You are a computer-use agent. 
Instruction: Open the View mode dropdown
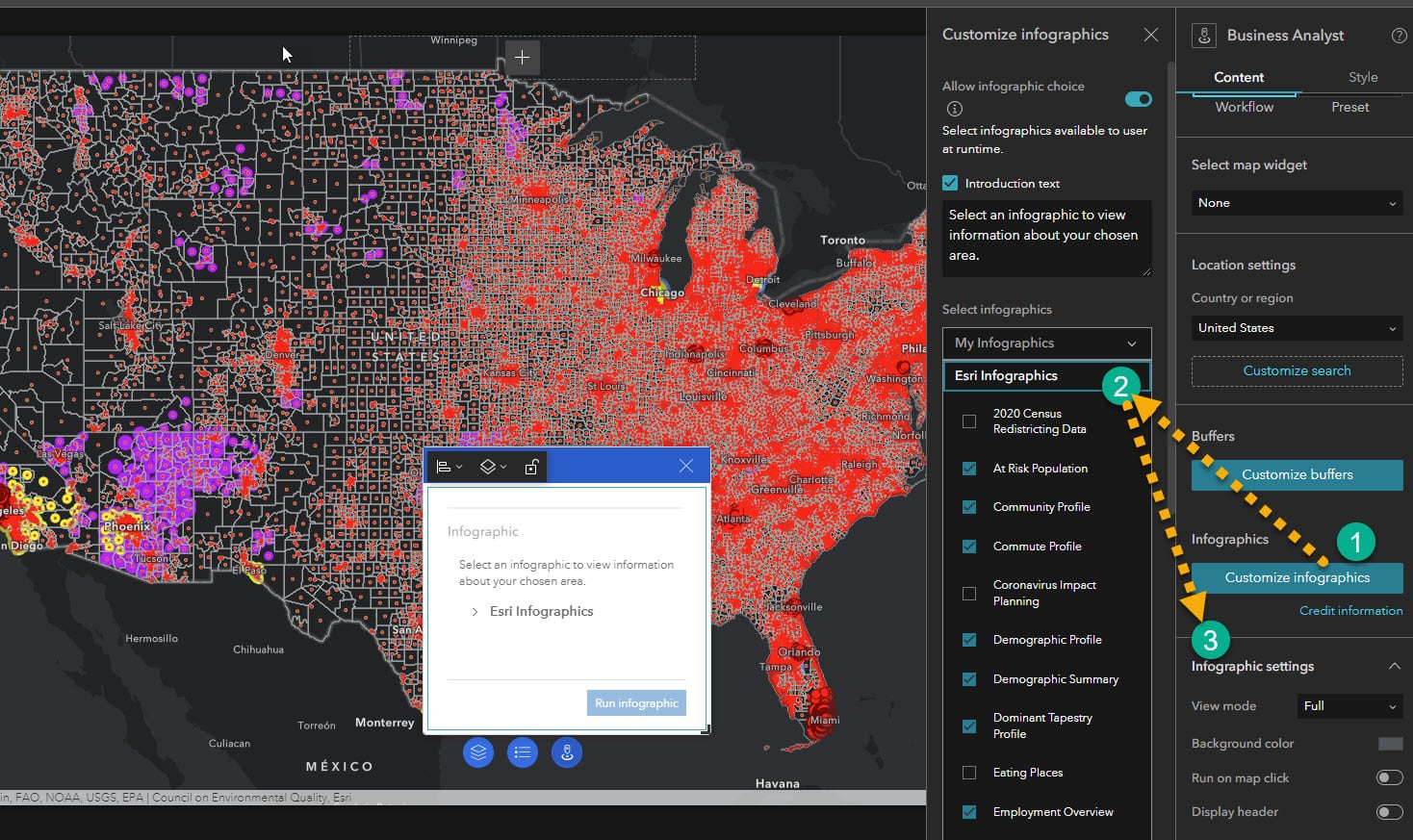tap(1349, 706)
